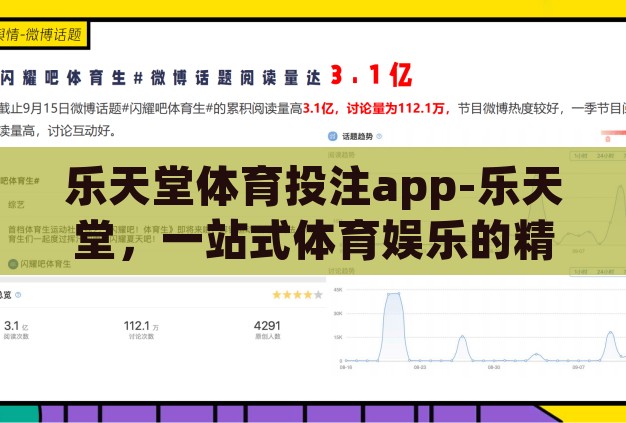Click the 综艺 category label
Screen dimensions: 626x423
(16, 205)
